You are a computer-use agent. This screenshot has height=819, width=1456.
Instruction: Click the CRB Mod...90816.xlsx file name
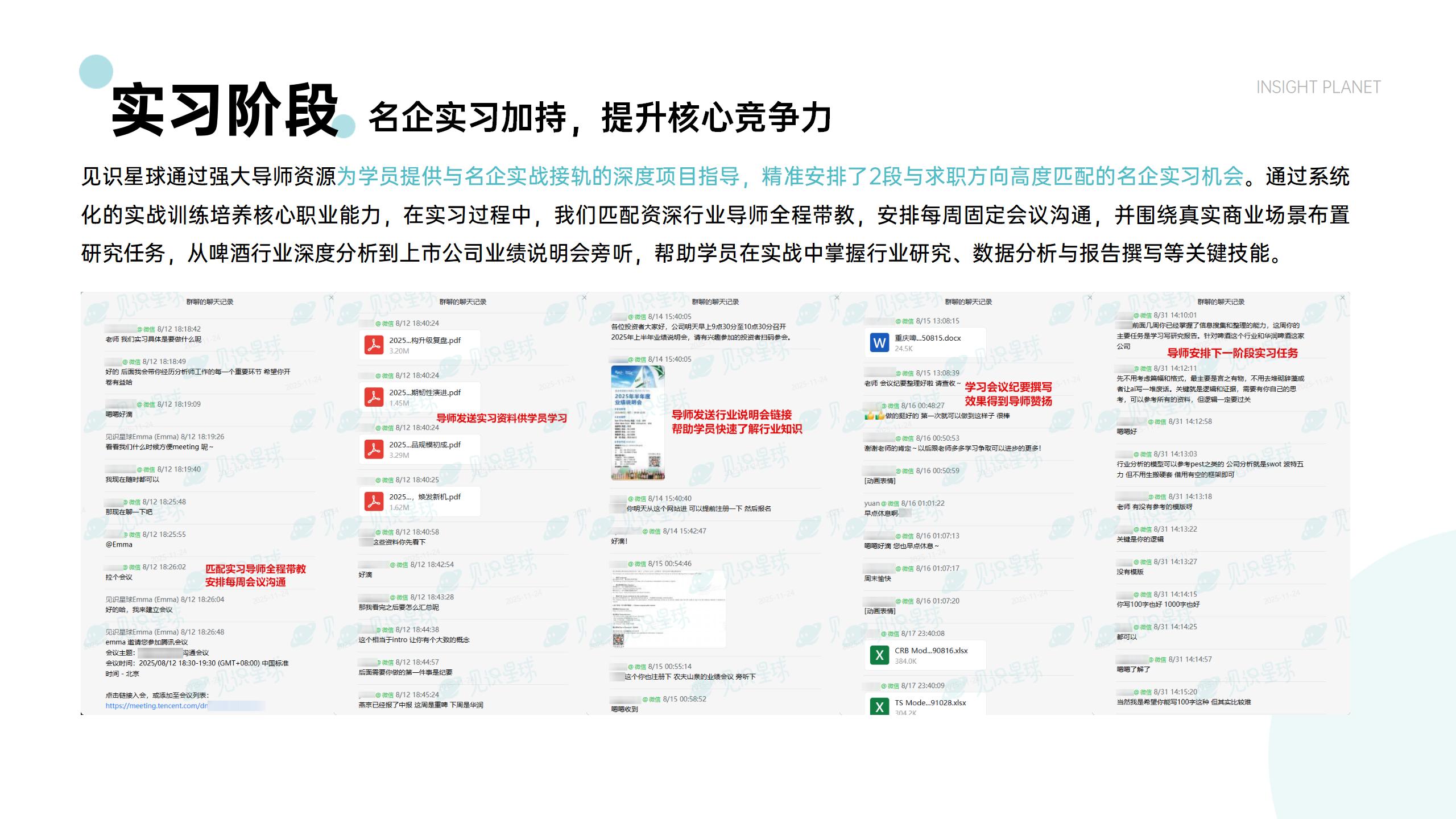pos(930,651)
